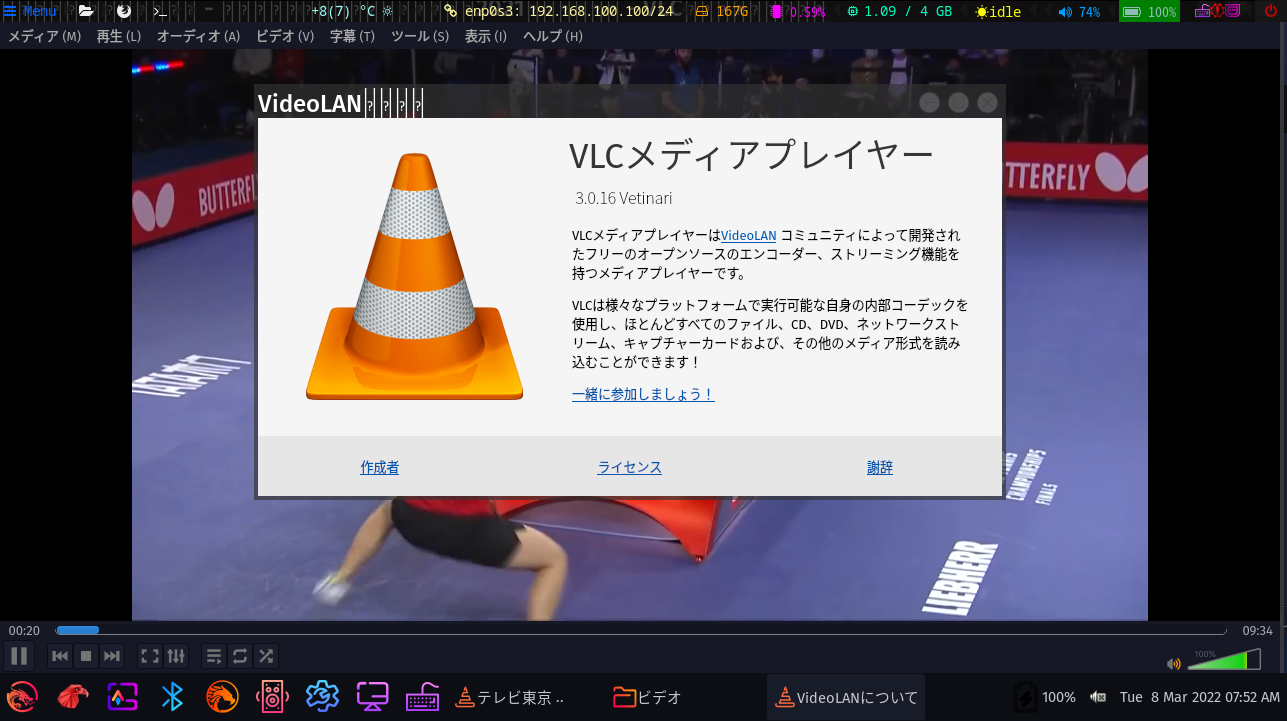Open 字幕 (T) subtitle menu
Image resolution: width=1287 pixels, height=721 pixels.
[353, 36]
